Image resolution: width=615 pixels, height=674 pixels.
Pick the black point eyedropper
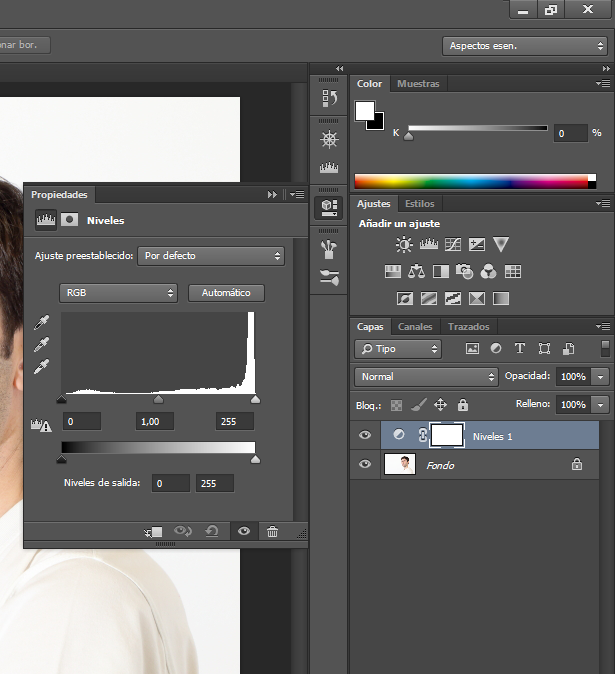41,322
